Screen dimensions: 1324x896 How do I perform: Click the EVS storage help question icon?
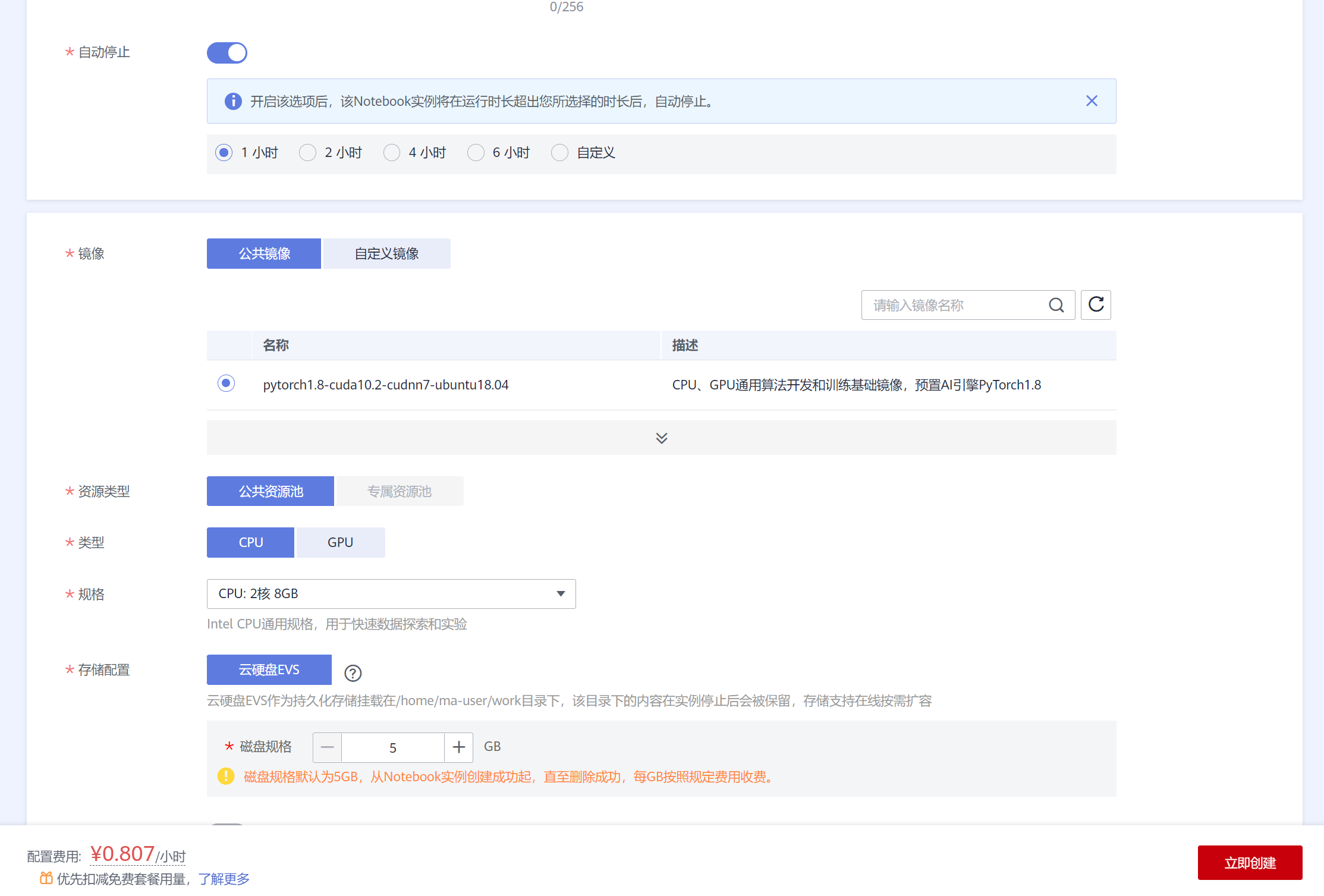coord(353,673)
